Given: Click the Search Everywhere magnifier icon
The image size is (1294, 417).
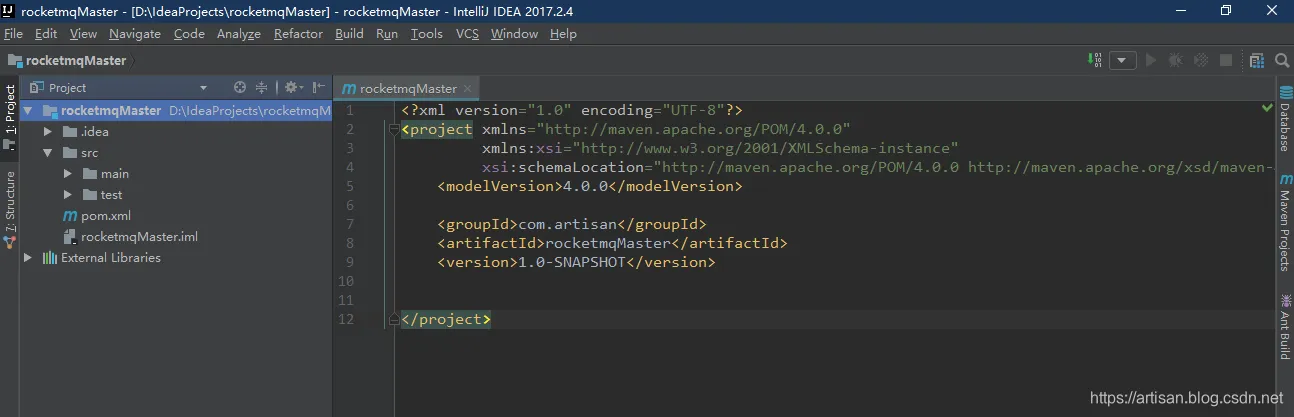Looking at the screenshot, I should coord(1282,61).
